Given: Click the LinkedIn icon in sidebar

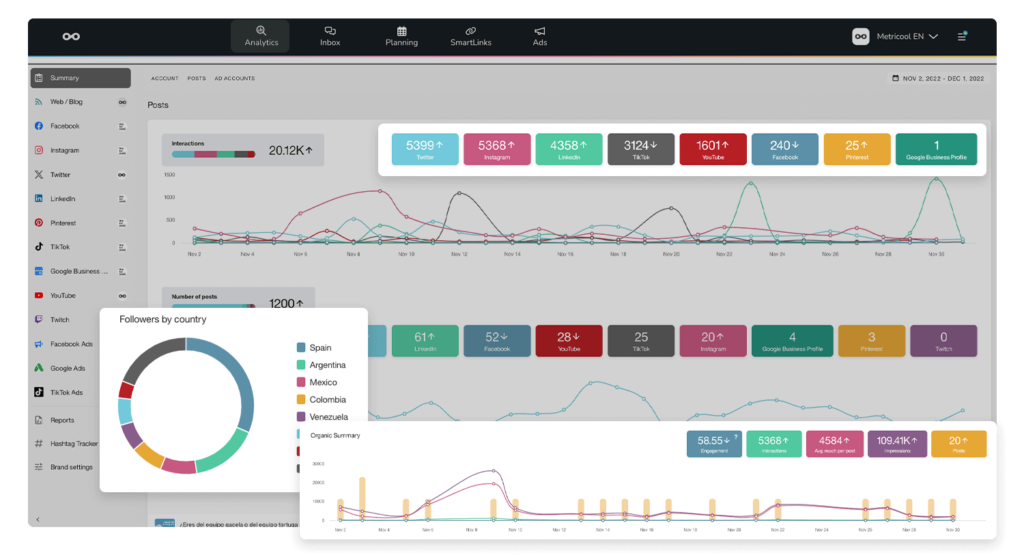Looking at the screenshot, I should [39, 198].
